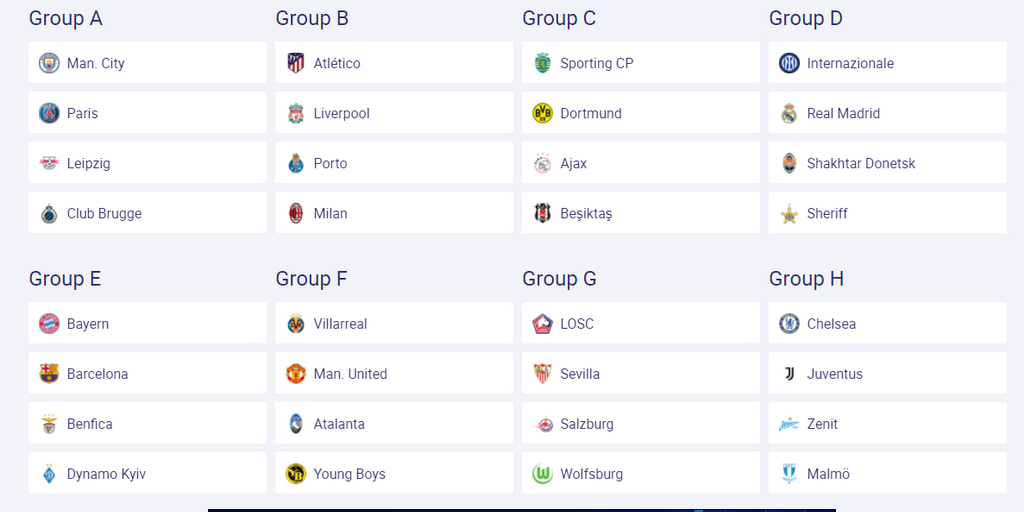Click the Liverpool club crest
This screenshot has height=512, width=1024.
[296, 114]
